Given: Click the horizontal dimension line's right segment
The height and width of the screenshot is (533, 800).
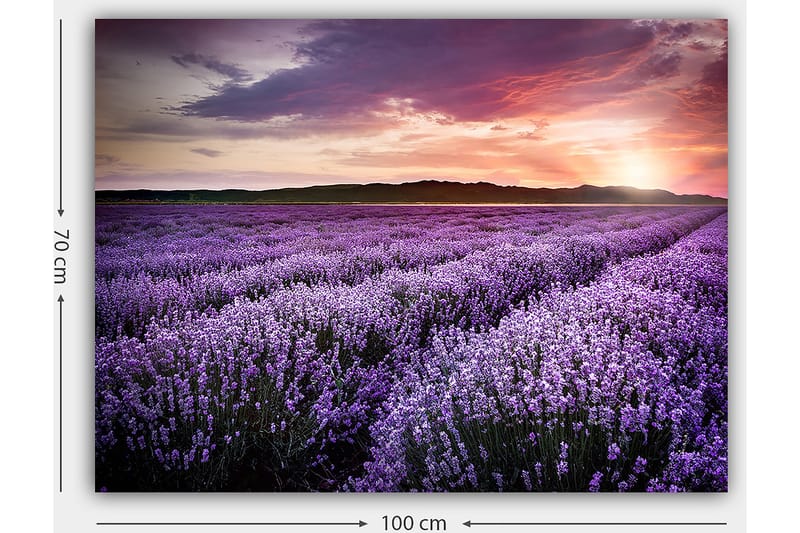Looking at the screenshot, I should 600,523.
